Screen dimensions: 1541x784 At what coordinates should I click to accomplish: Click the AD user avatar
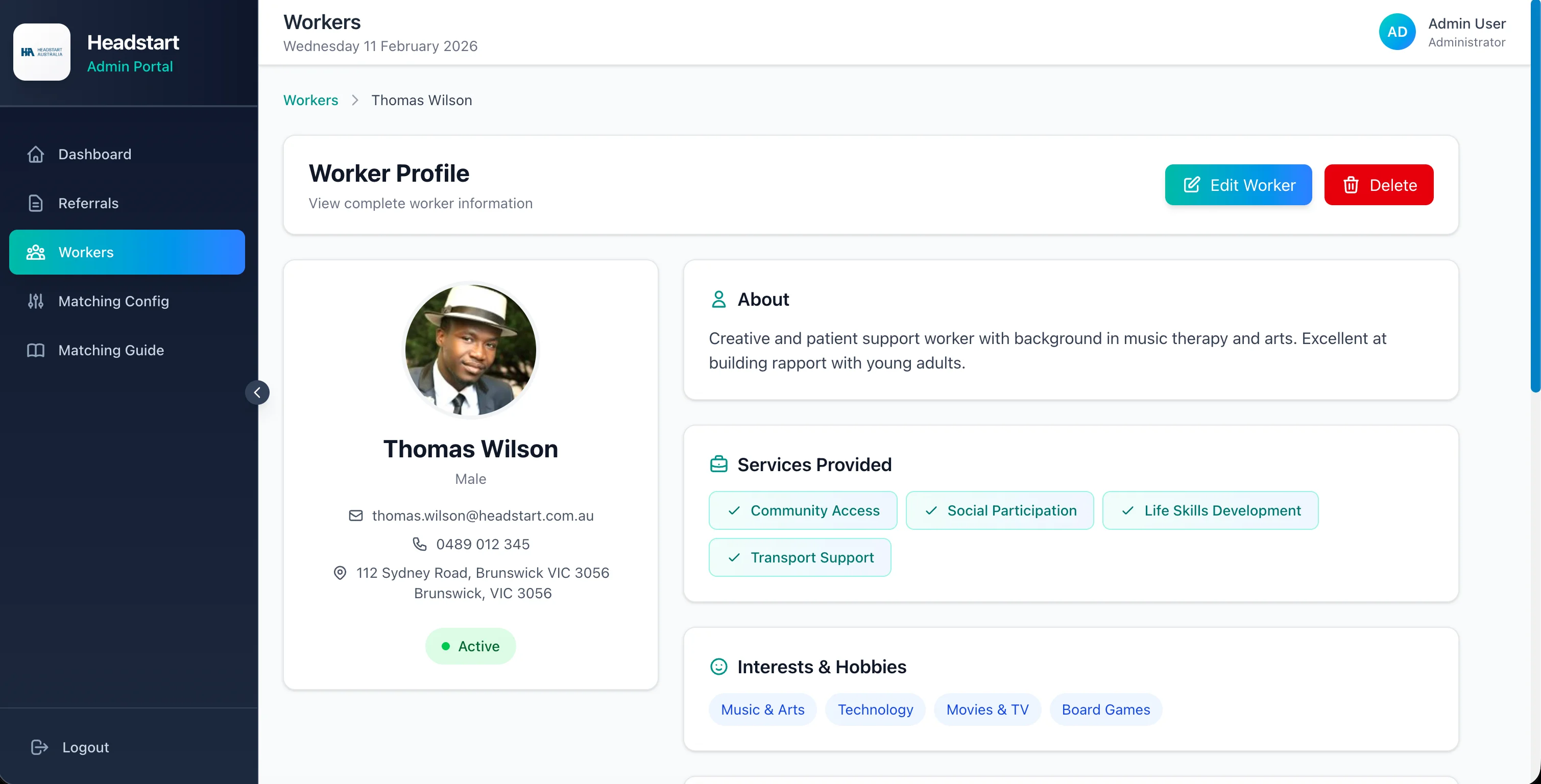coord(1397,32)
